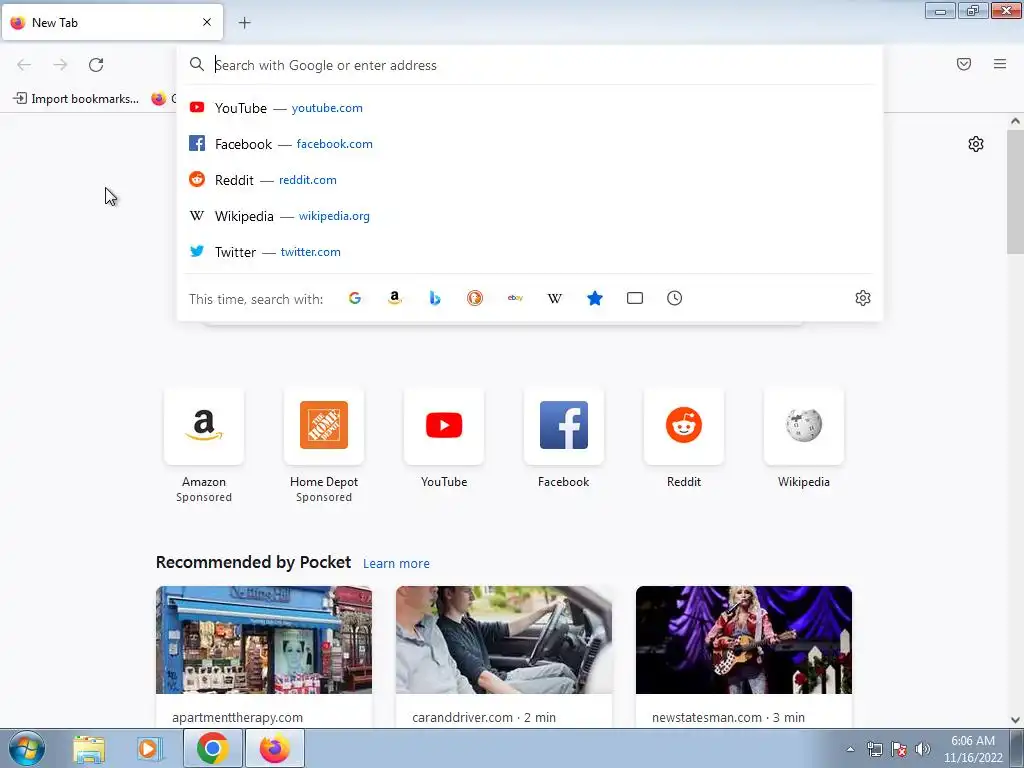Search this time with DuckDuckGo icon

(x=475, y=298)
